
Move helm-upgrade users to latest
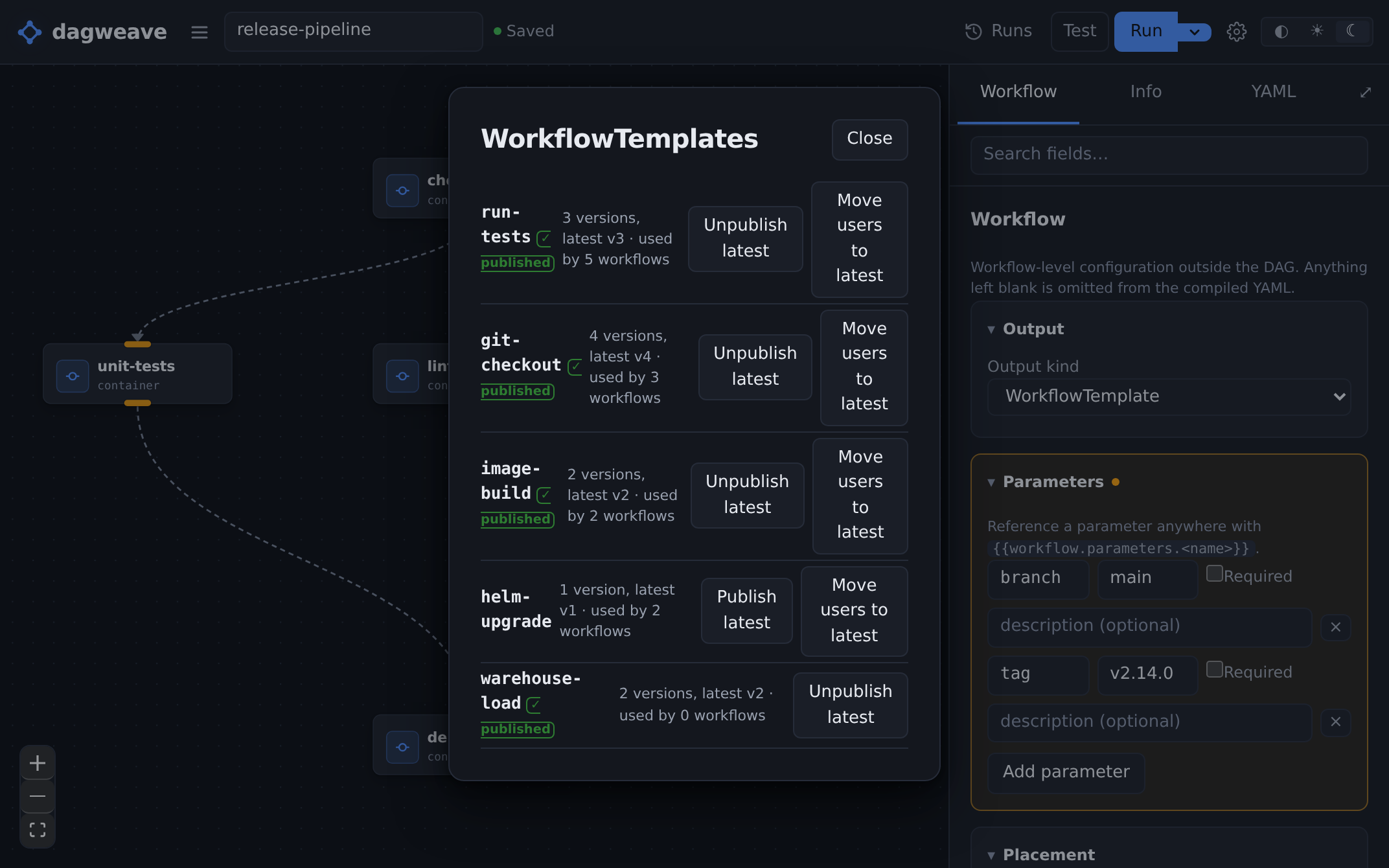(x=854, y=611)
